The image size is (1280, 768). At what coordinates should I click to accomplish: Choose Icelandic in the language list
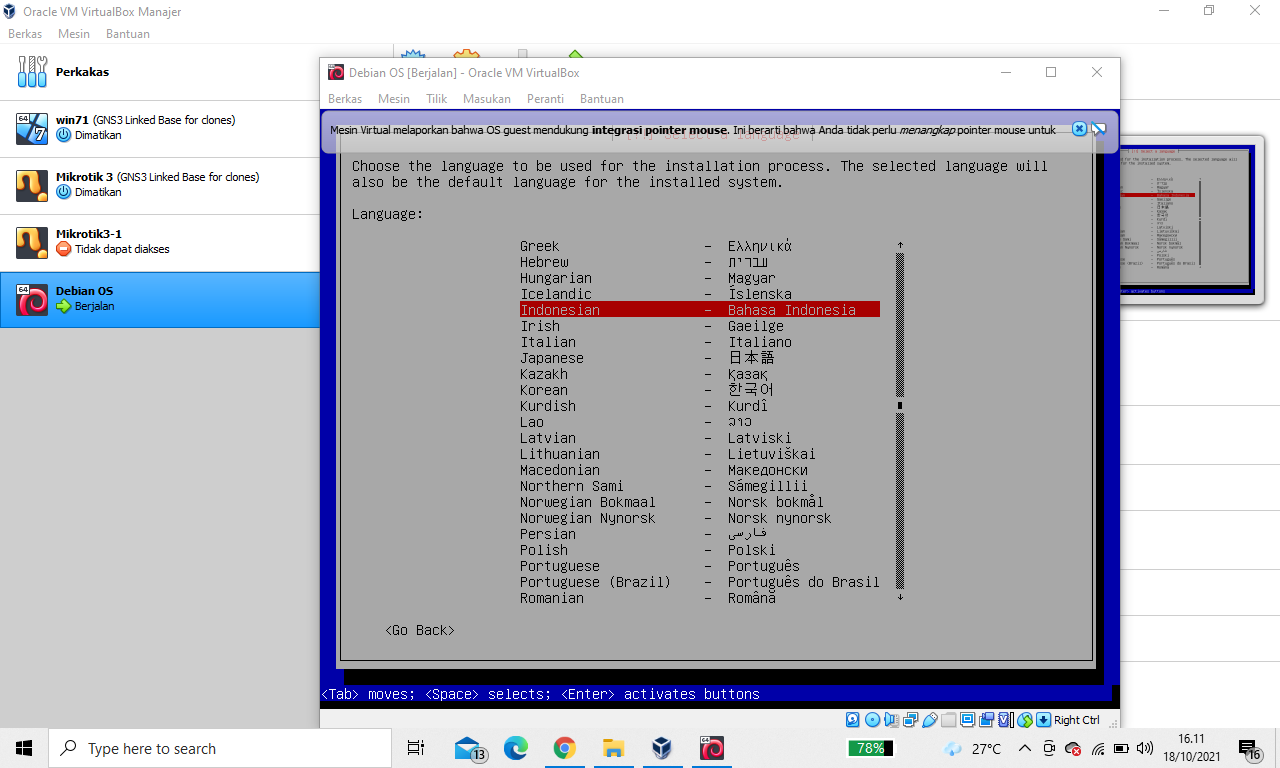(699, 294)
